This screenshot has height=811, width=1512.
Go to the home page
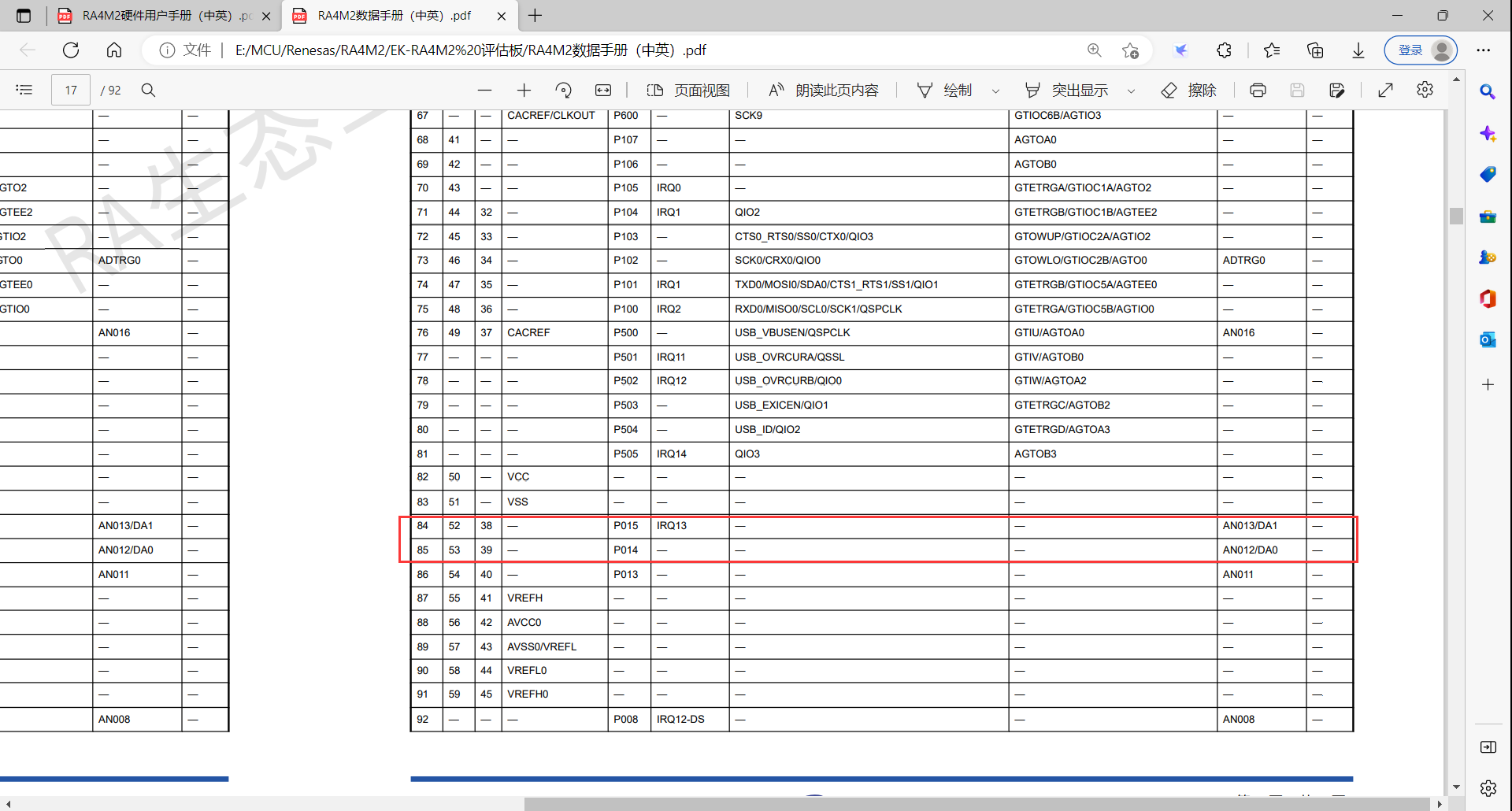(114, 50)
